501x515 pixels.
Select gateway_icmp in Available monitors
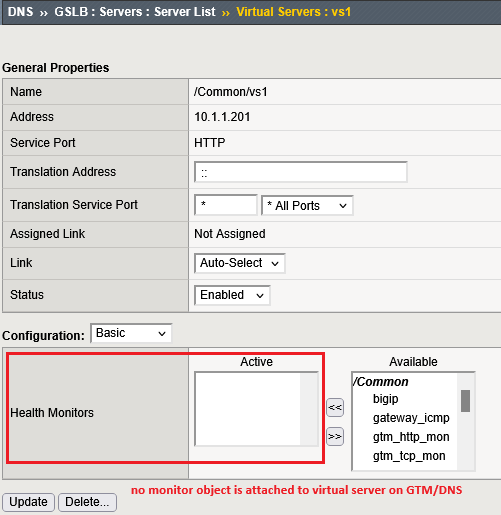[x=411, y=418]
